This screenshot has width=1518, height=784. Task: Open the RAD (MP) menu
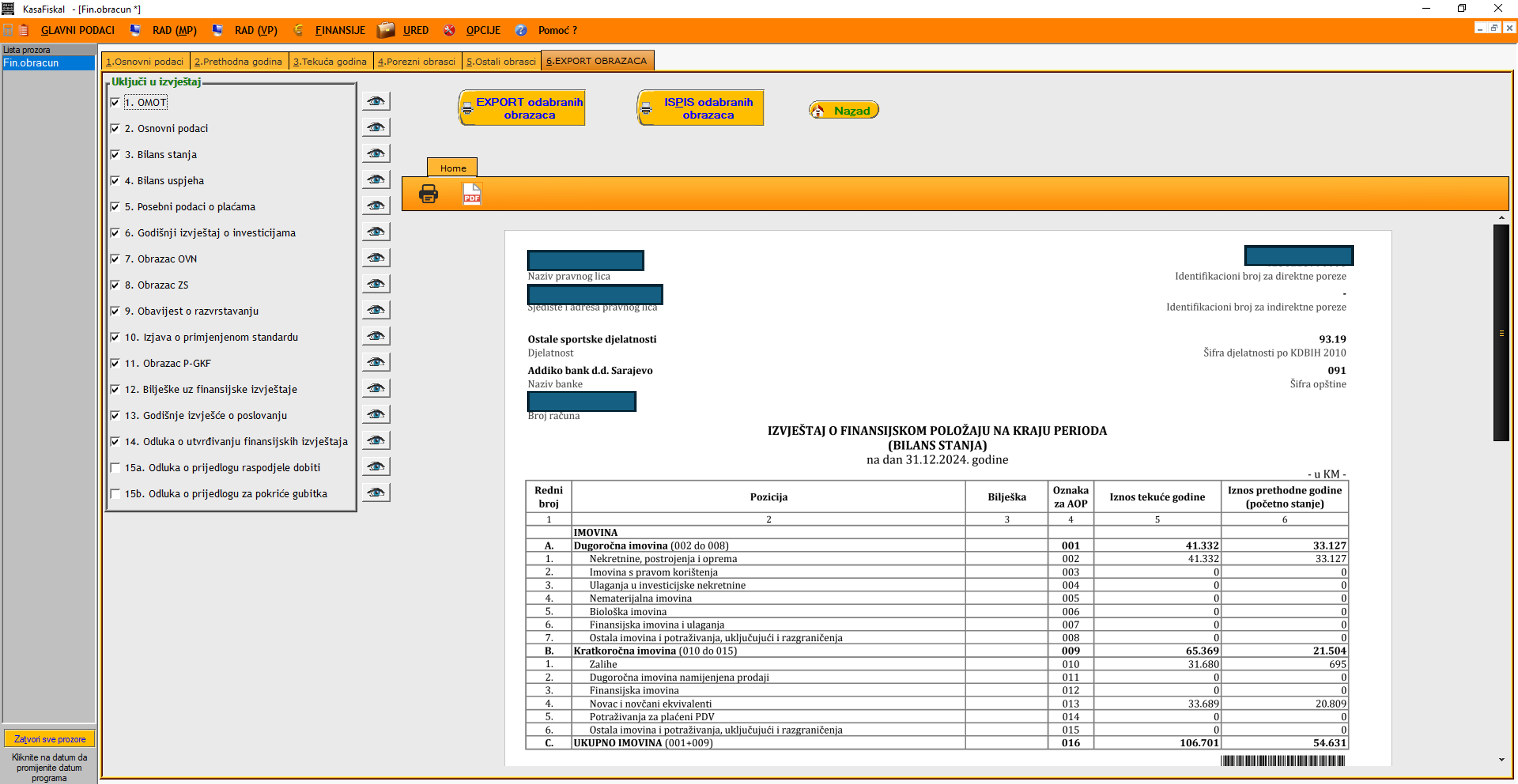(x=175, y=30)
